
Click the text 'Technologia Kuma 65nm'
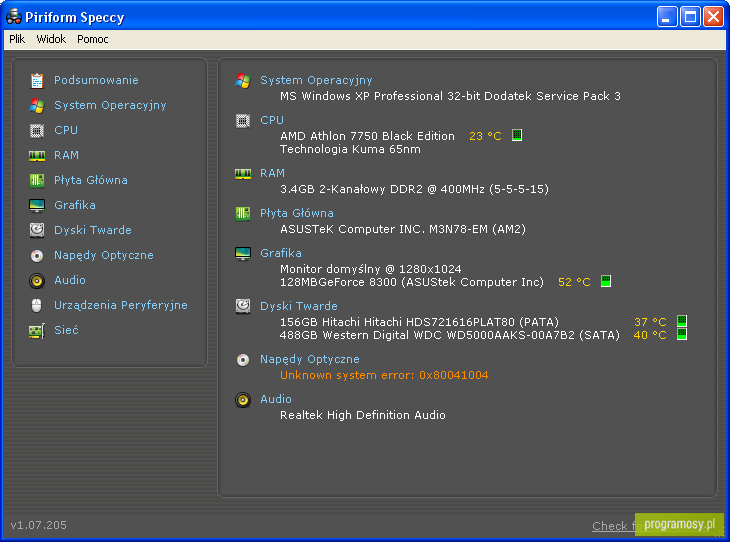[350, 149]
